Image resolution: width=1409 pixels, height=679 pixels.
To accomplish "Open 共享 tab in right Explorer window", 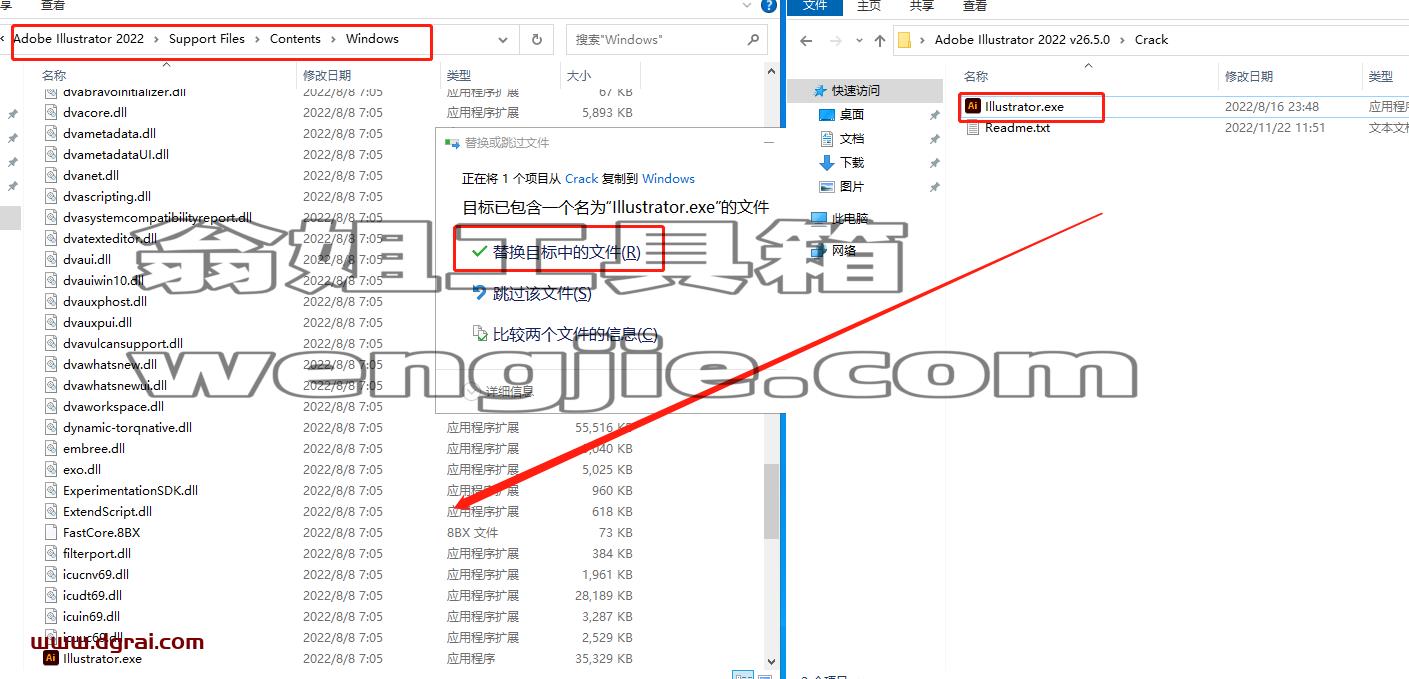I will coord(922,6).
